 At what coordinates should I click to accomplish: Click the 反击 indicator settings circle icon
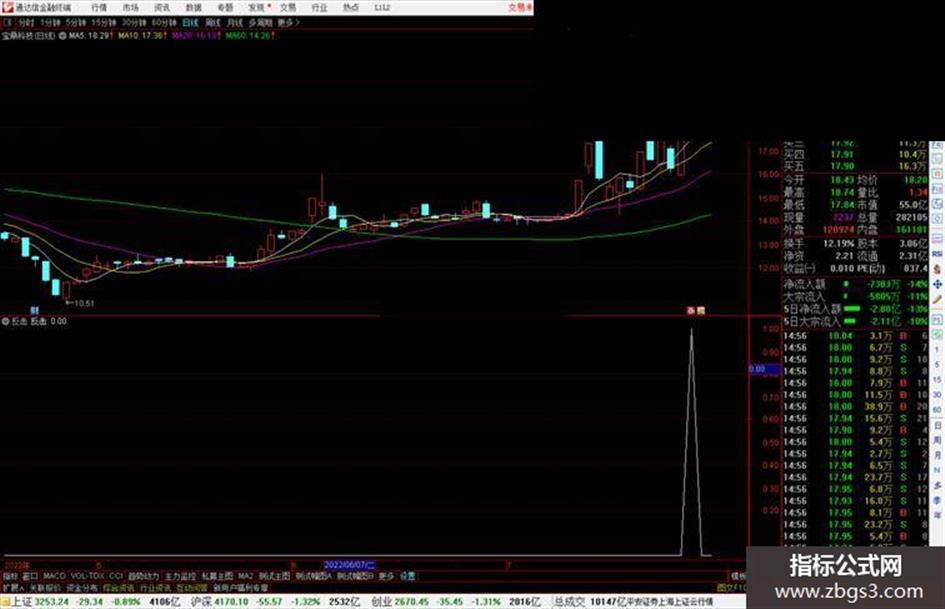[x=5, y=321]
